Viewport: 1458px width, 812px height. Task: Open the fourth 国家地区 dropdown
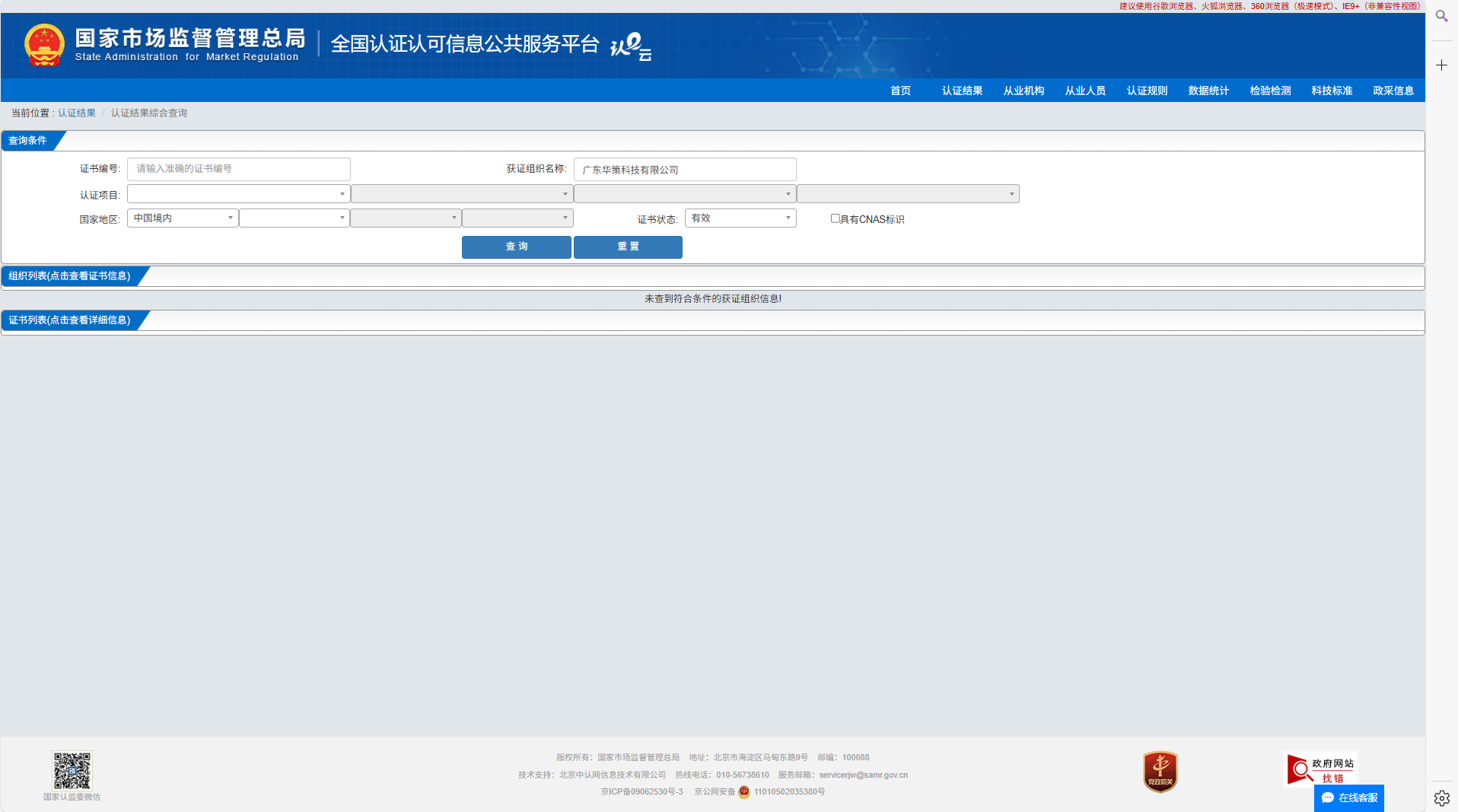[x=517, y=218]
